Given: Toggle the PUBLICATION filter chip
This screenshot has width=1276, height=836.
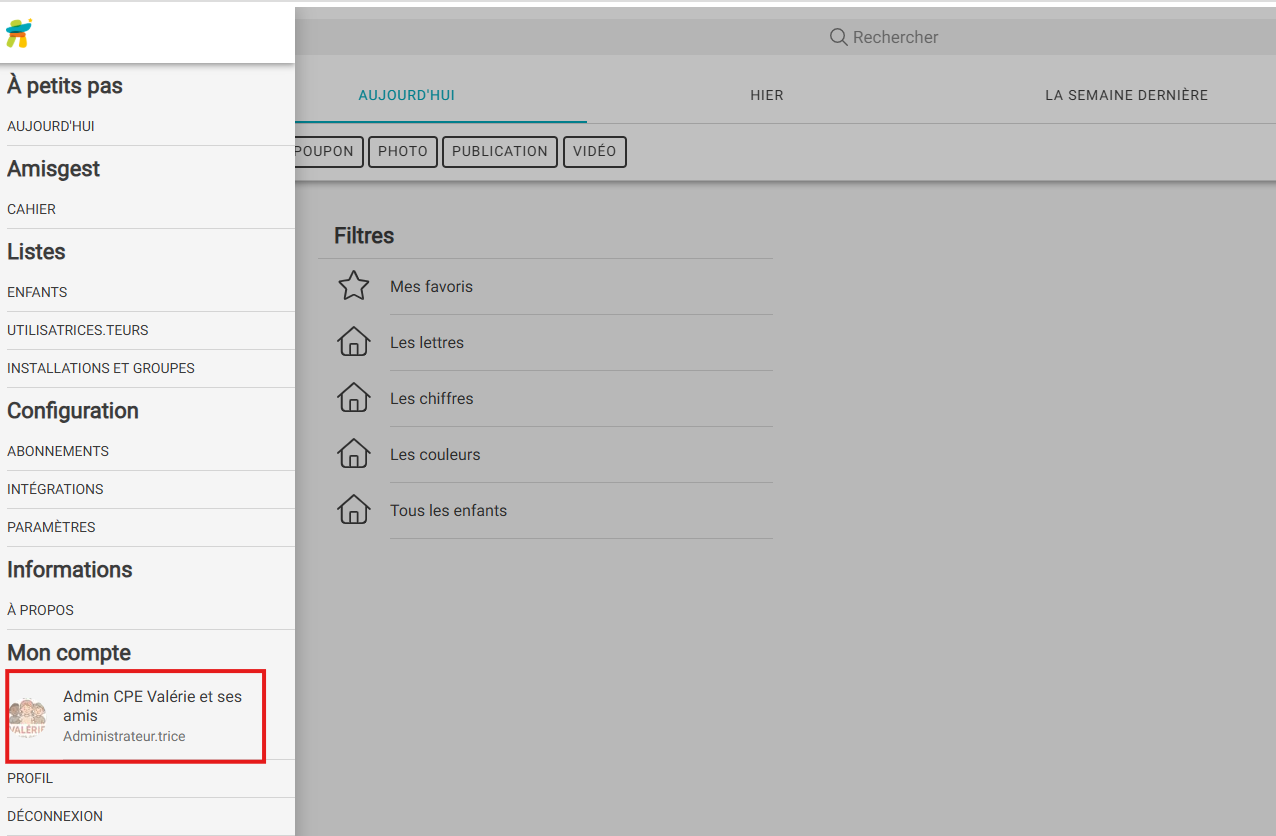Looking at the screenshot, I should (500, 152).
